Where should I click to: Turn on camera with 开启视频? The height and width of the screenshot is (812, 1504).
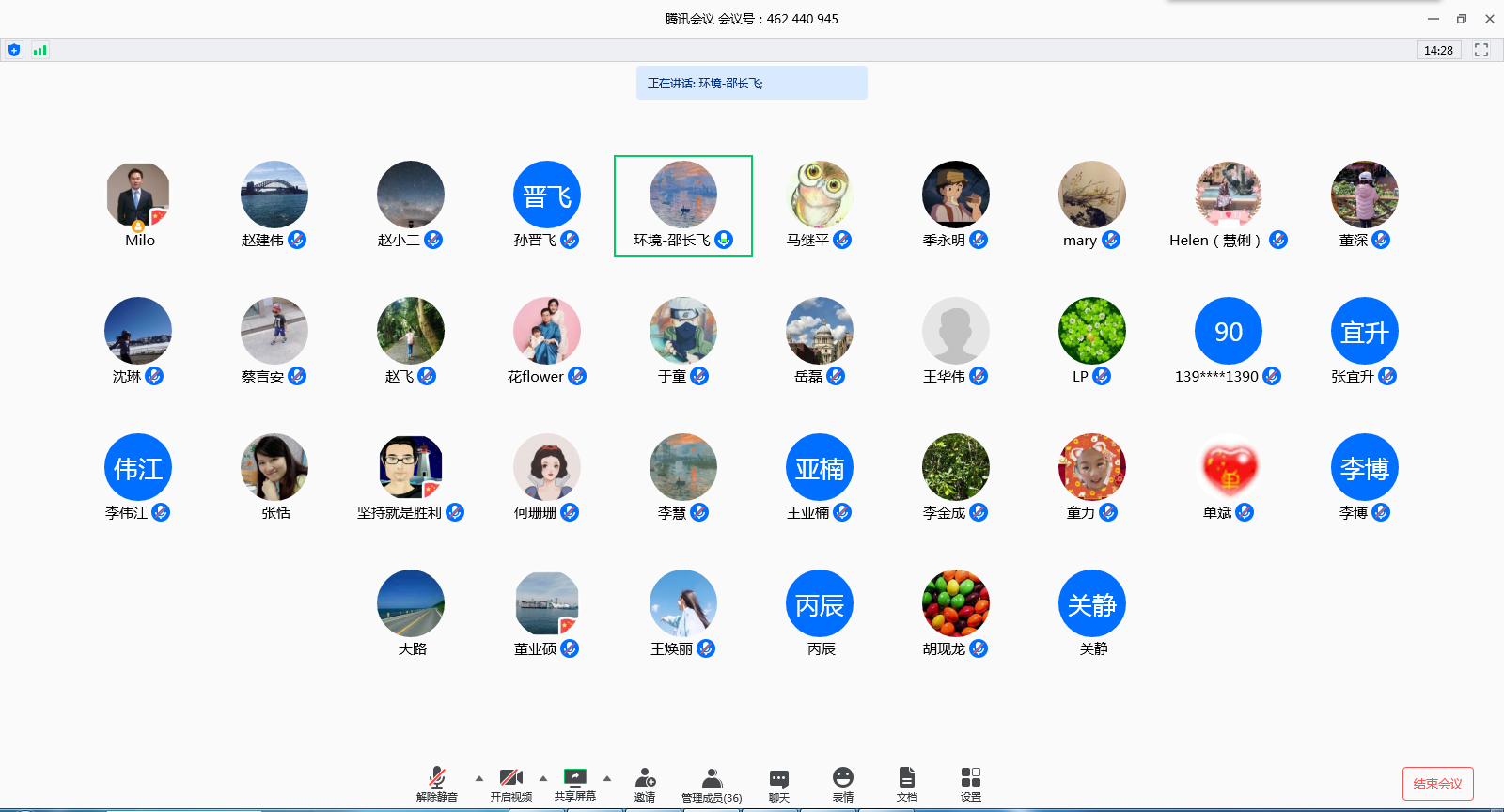510,784
